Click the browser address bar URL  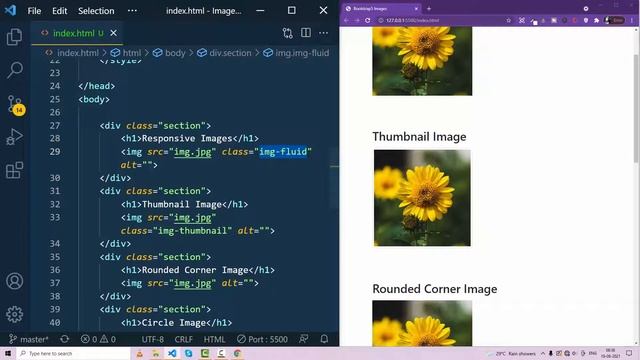point(413,20)
